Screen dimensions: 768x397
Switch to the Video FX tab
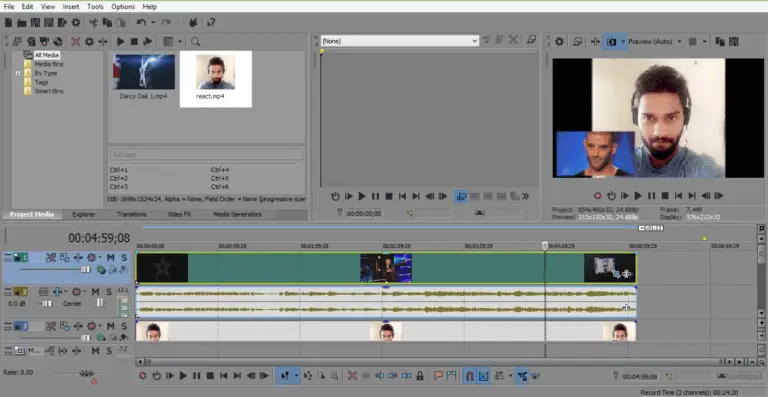pyautogui.click(x=179, y=214)
